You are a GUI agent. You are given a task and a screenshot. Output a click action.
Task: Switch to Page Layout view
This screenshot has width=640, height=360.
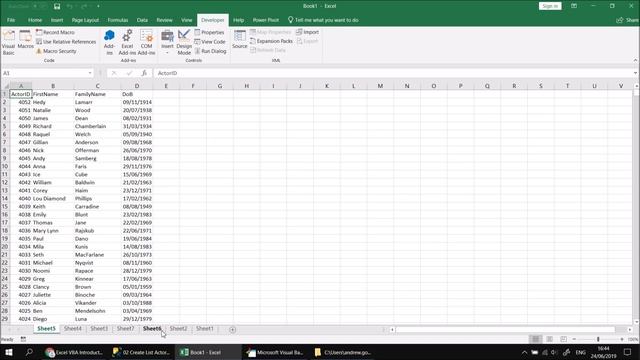(549, 339)
